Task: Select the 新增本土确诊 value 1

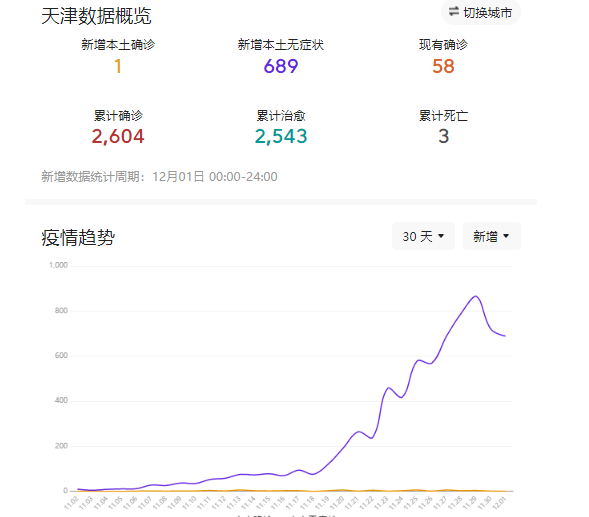Action: 118,67
